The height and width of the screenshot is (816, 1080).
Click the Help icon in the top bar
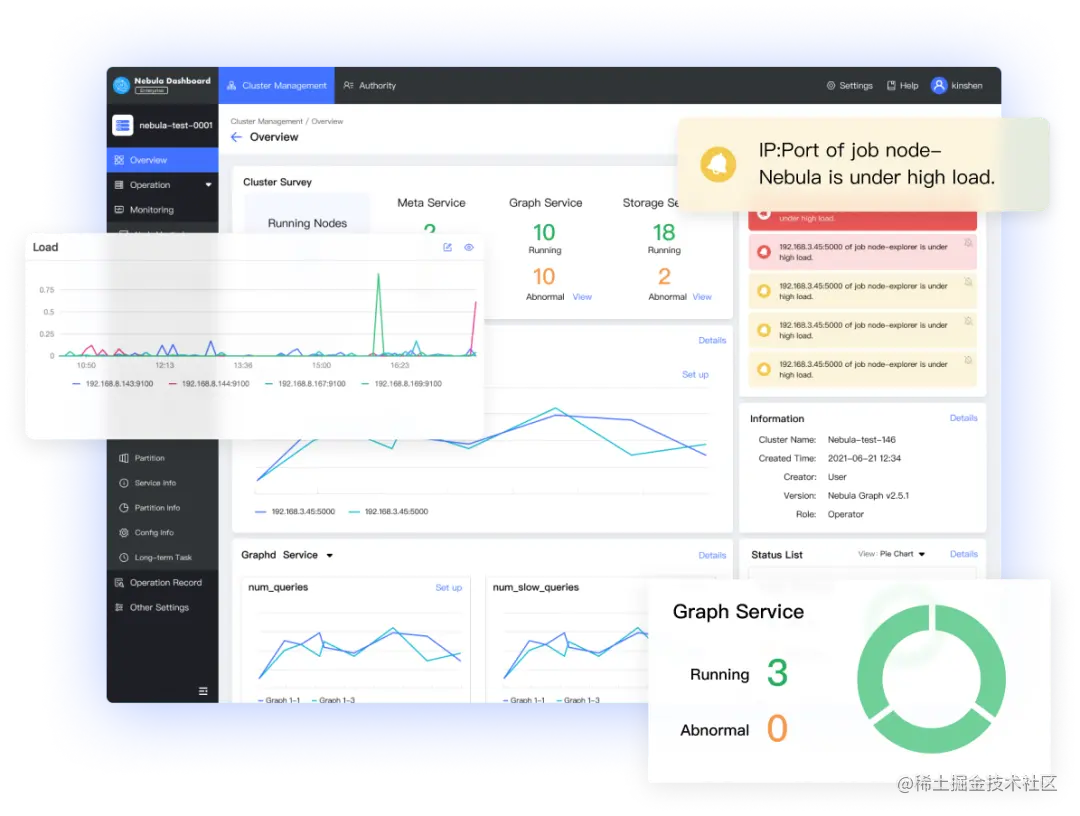(892, 85)
